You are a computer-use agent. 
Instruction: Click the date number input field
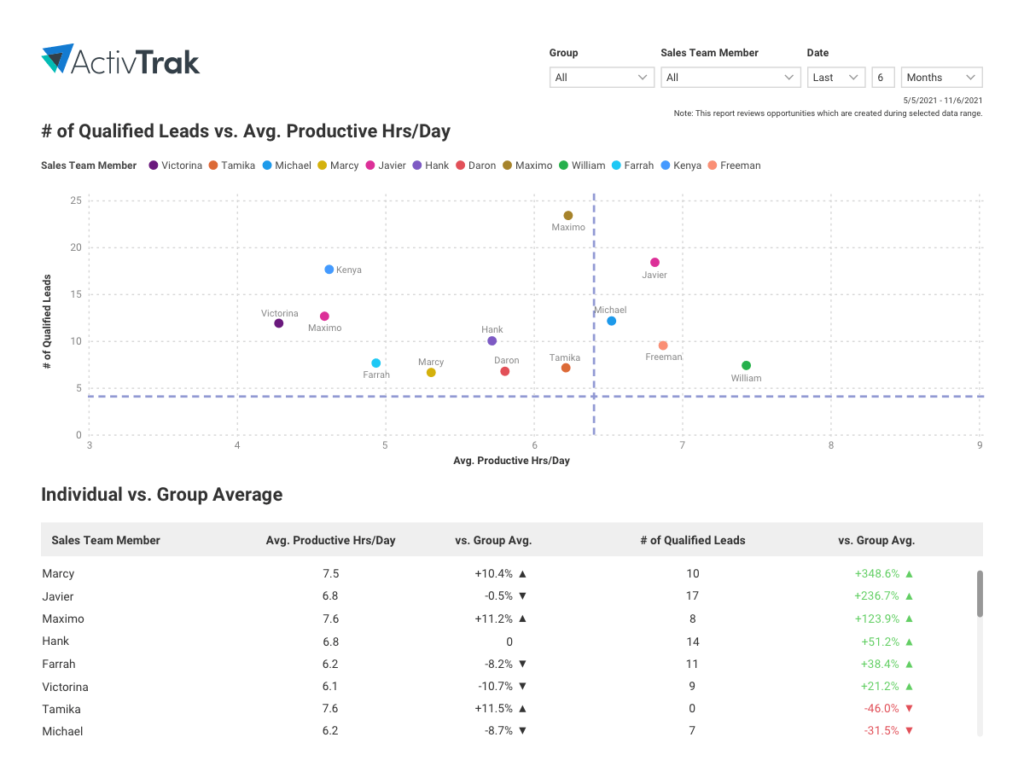click(881, 77)
